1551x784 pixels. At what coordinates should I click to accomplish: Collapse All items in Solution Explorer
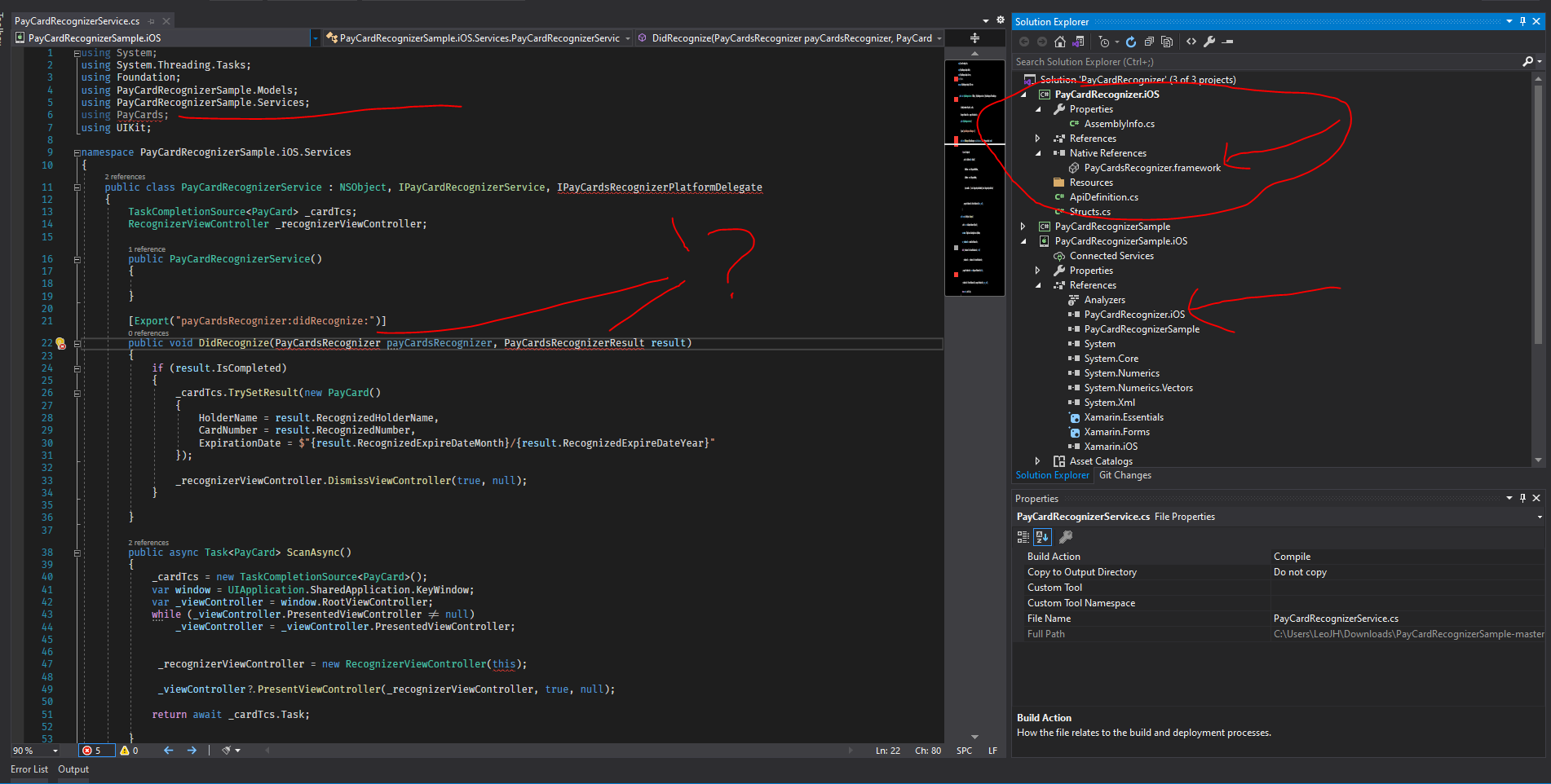pos(1149,42)
